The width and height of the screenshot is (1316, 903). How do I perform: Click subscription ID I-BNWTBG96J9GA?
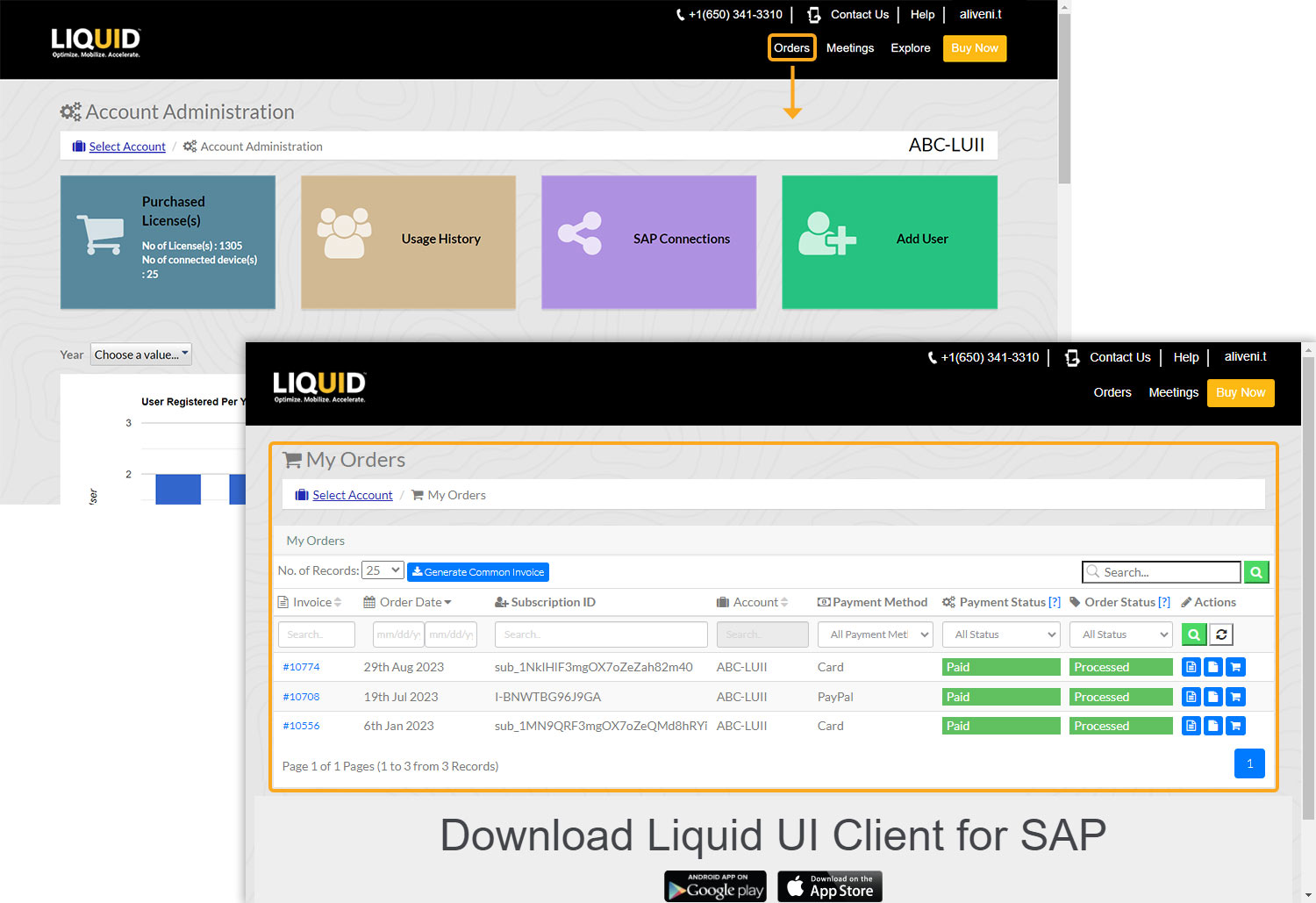coord(547,697)
